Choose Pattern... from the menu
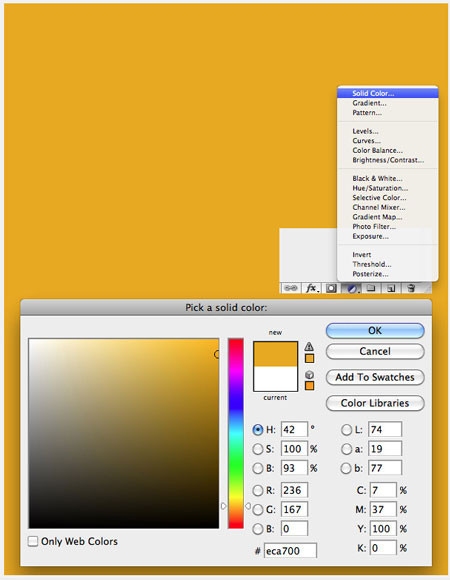This screenshot has height=580, width=450. pyautogui.click(x=388, y=112)
